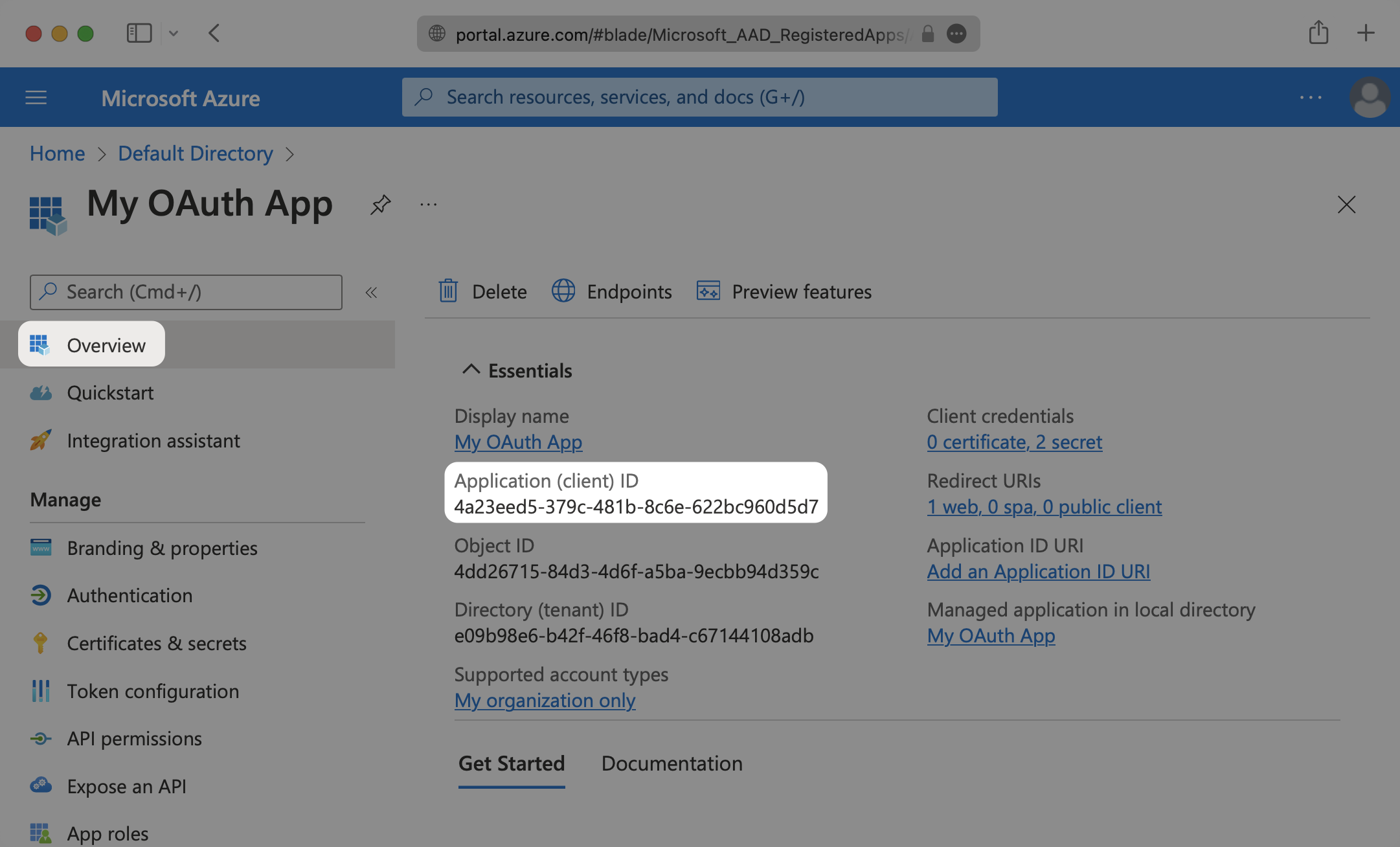This screenshot has height=847, width=1400.
Task: Toggle the Safari sidebar button
Action: pos(139,33)
